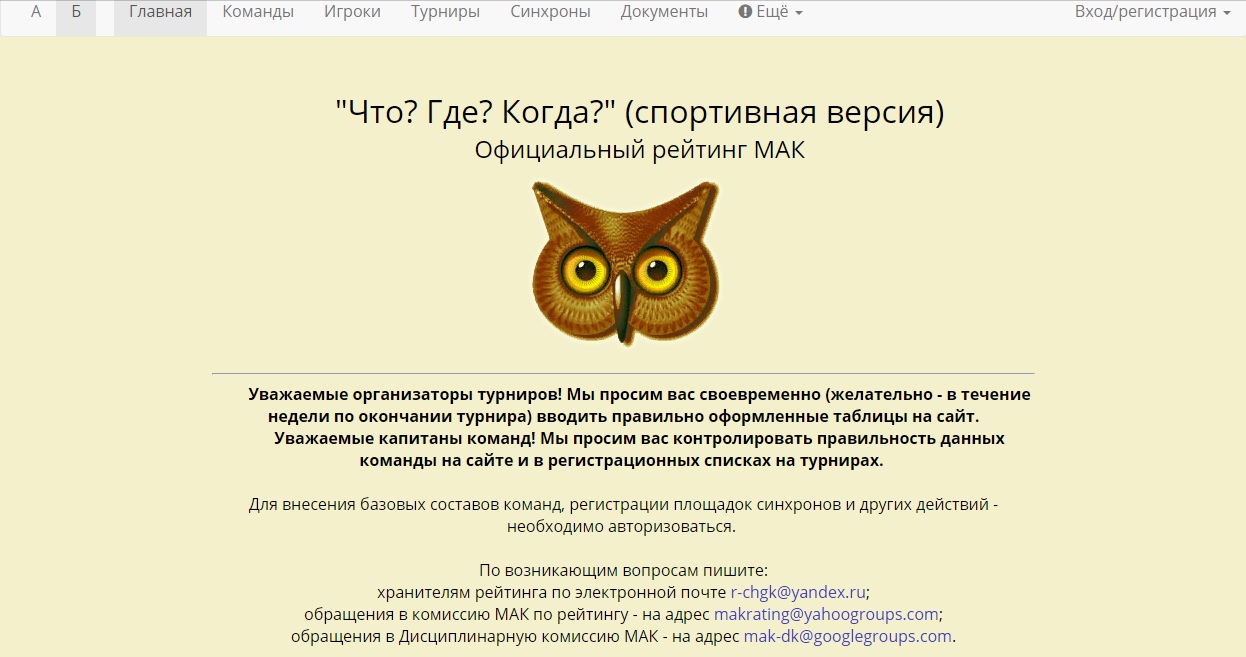Expand the Ещё dropdown menu
This screenshot has height=657, width=1246.
pyautogui.click(x=770, y=13)
